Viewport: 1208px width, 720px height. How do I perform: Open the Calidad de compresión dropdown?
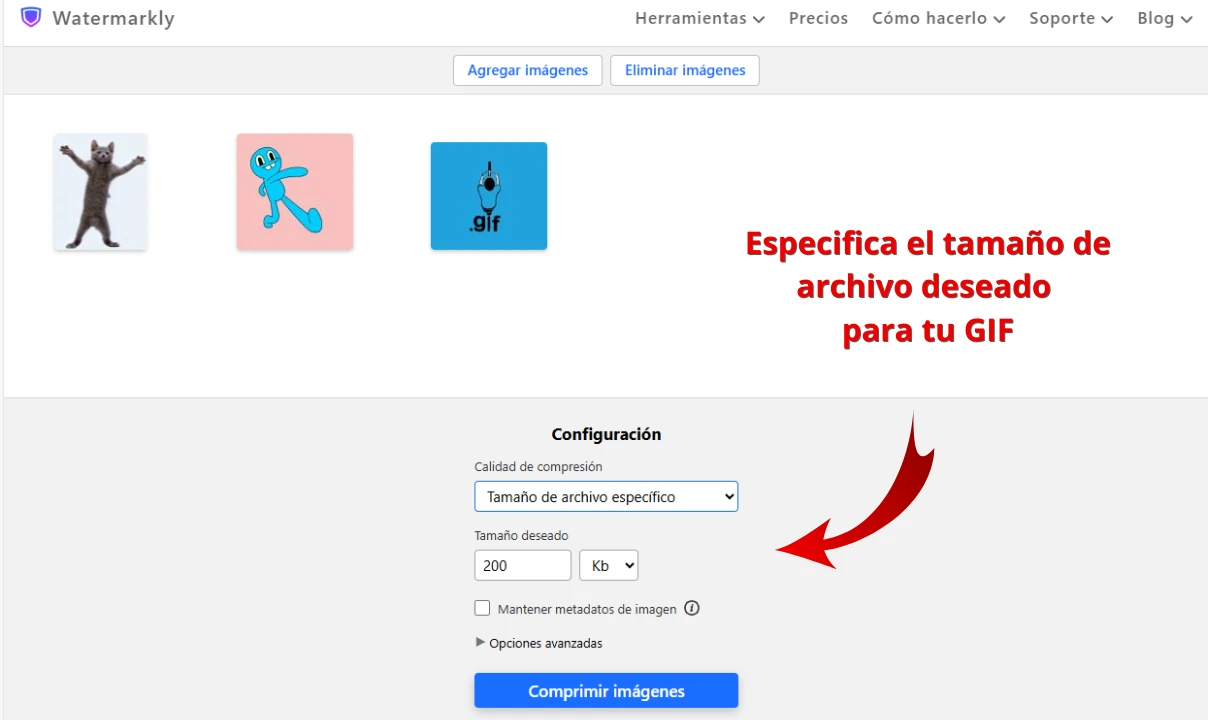click(606, 497)
